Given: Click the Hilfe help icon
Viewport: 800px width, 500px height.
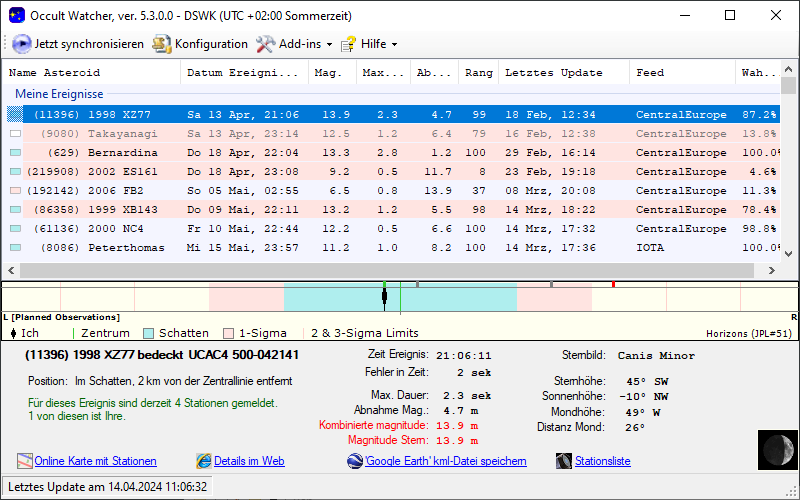Looking at the screenshot, I should click(x=348, y=44).
